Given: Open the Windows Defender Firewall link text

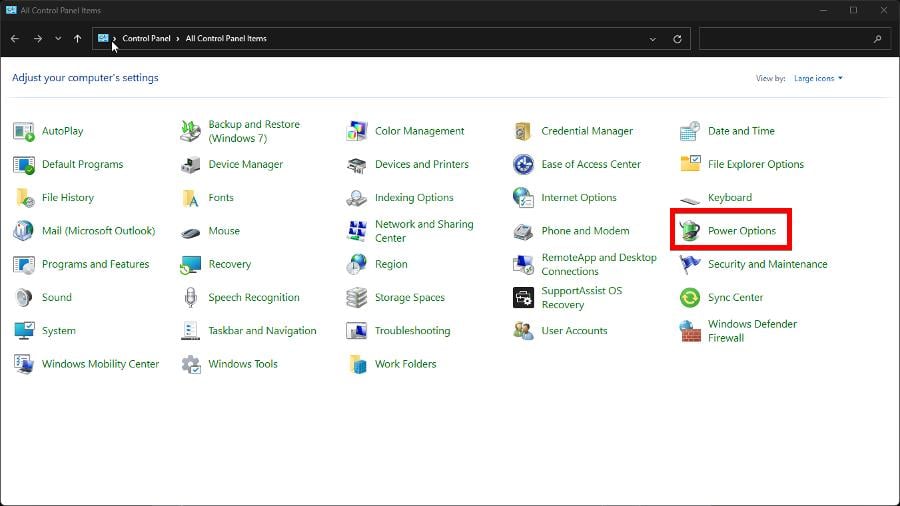Looking at the screenshot, I should coord(752,331).
